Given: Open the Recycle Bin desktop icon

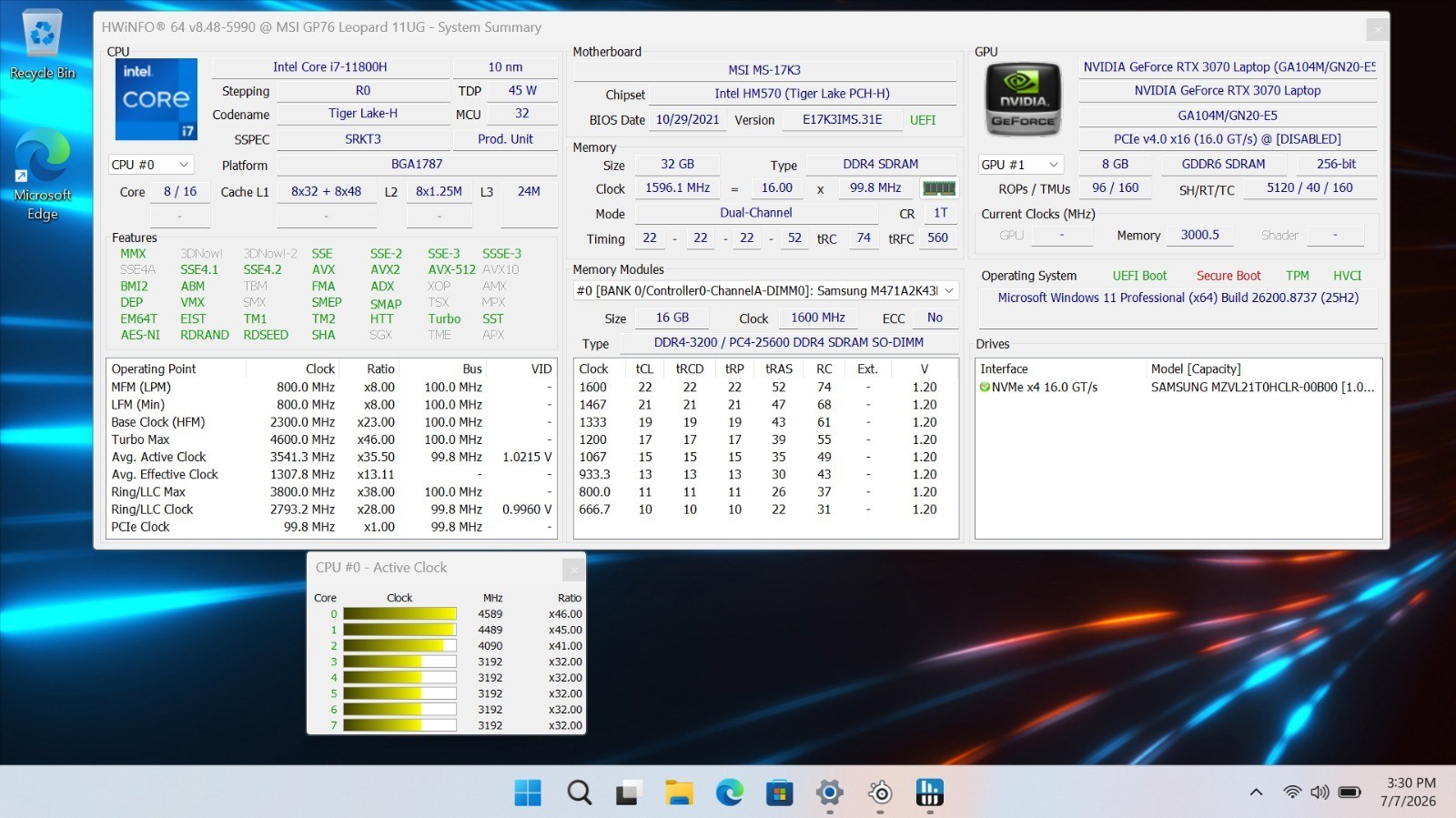Looking at the screenshot, I should (42, 44).
